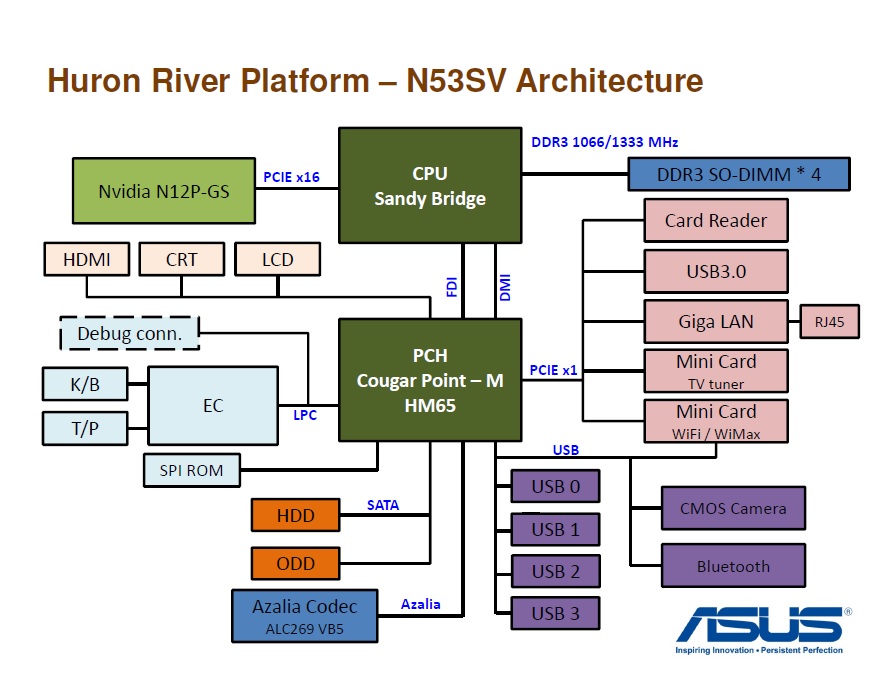Viewport: 892px width, 696px height.
Task: Click the "Inspiring Innovation • Persistent Perfection" tagline
Action: tap(759, 650)
